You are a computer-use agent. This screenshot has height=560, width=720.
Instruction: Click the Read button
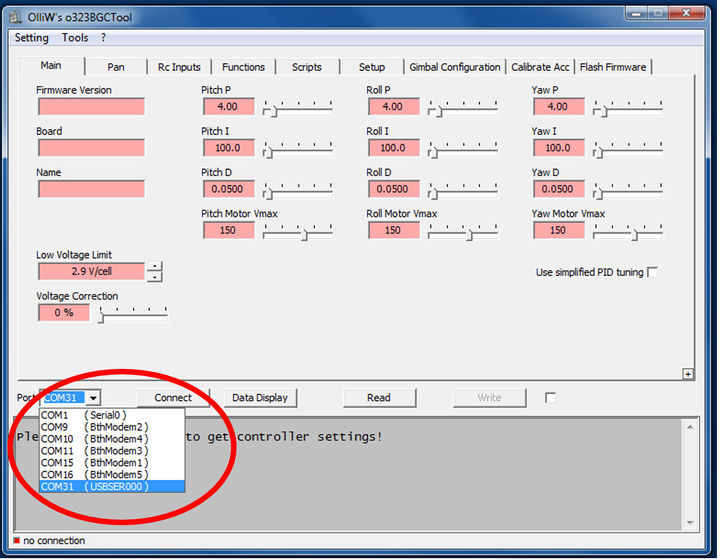379,397
